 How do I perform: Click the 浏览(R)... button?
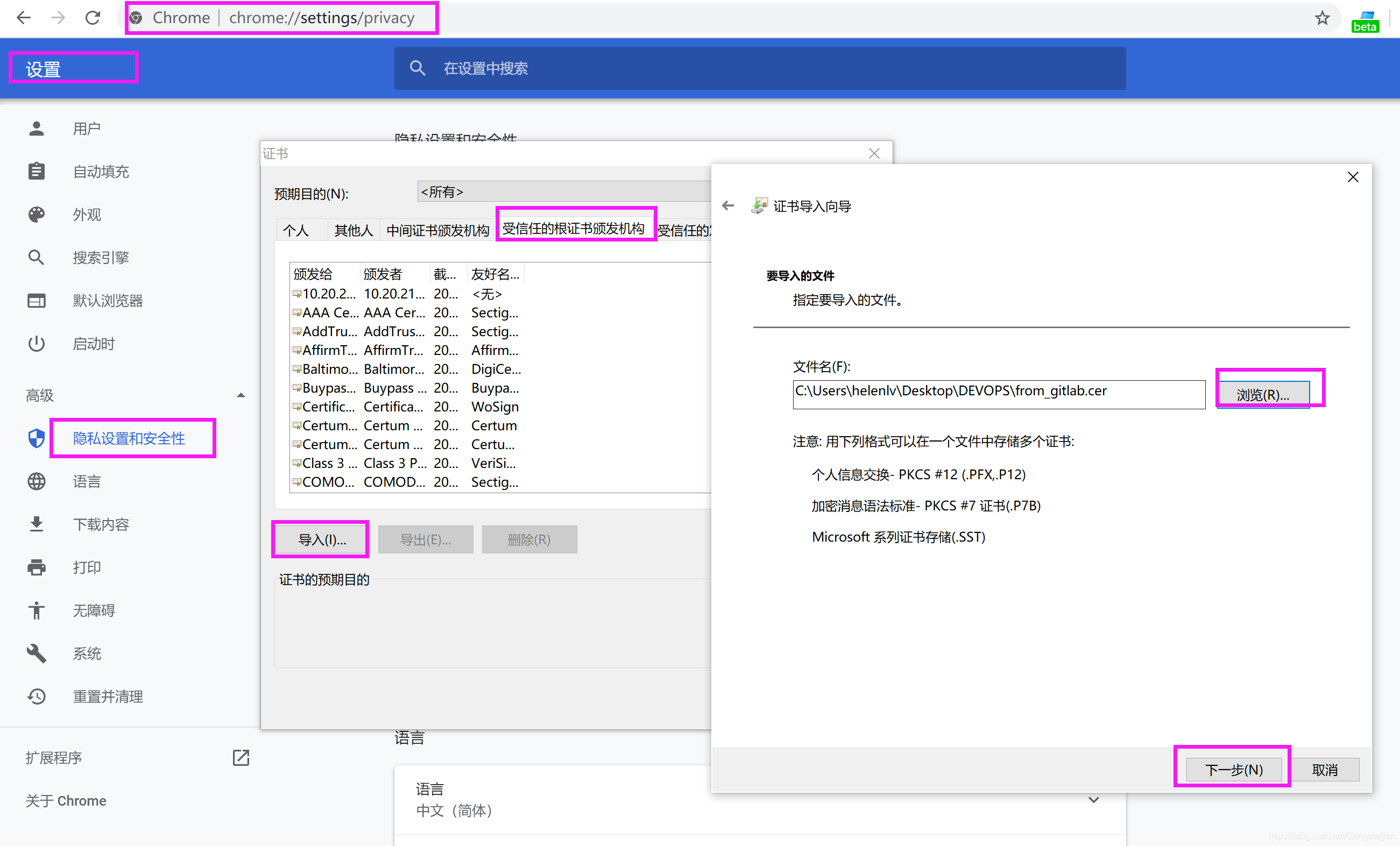click(x=1262, y=394)
